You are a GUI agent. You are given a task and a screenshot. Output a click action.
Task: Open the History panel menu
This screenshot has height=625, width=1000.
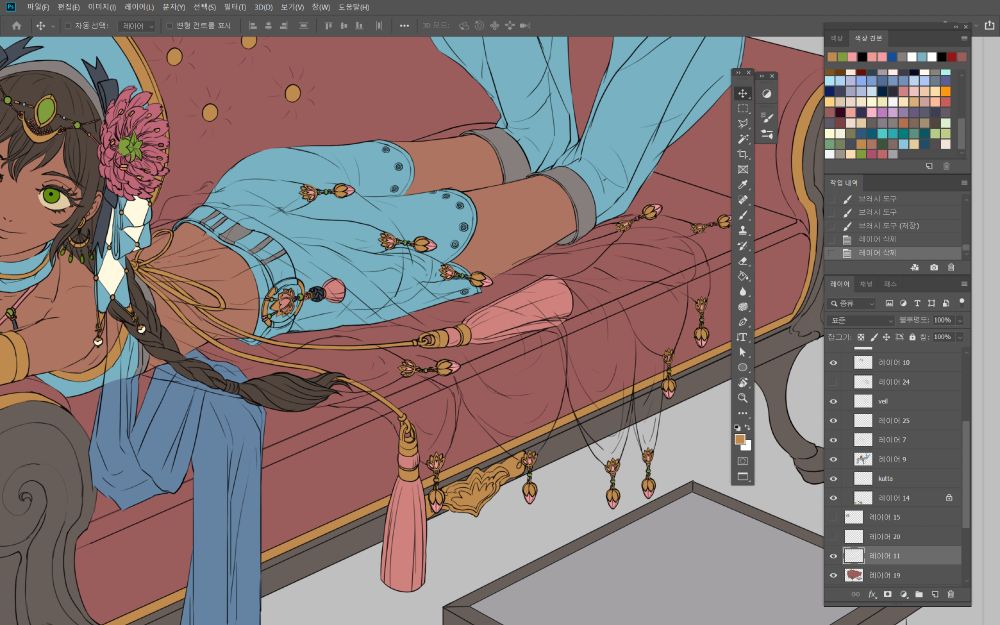(x=964, y=183)
